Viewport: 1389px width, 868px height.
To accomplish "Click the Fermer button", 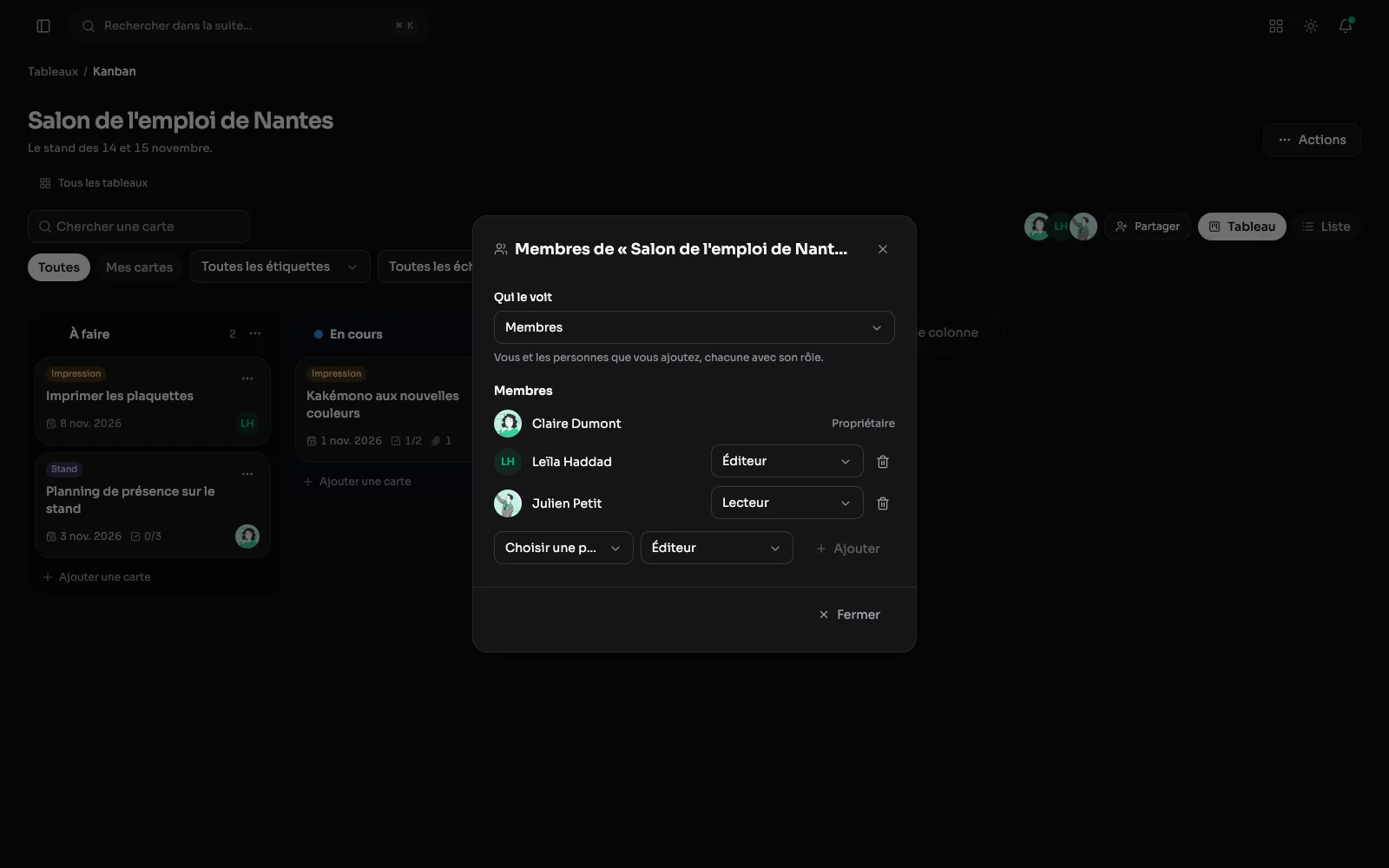I will tap(850, 615).
